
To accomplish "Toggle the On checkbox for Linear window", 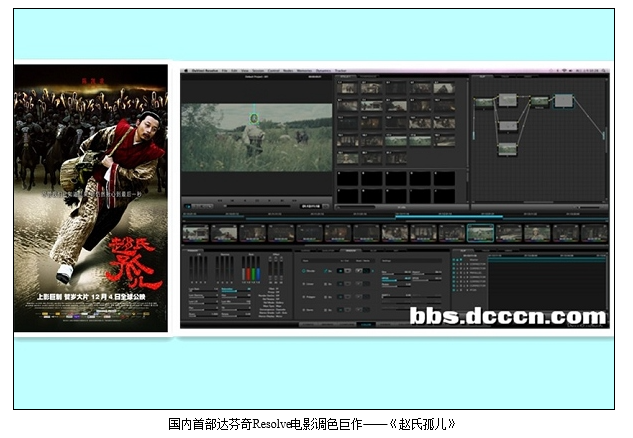I will [x=325, y=284].
